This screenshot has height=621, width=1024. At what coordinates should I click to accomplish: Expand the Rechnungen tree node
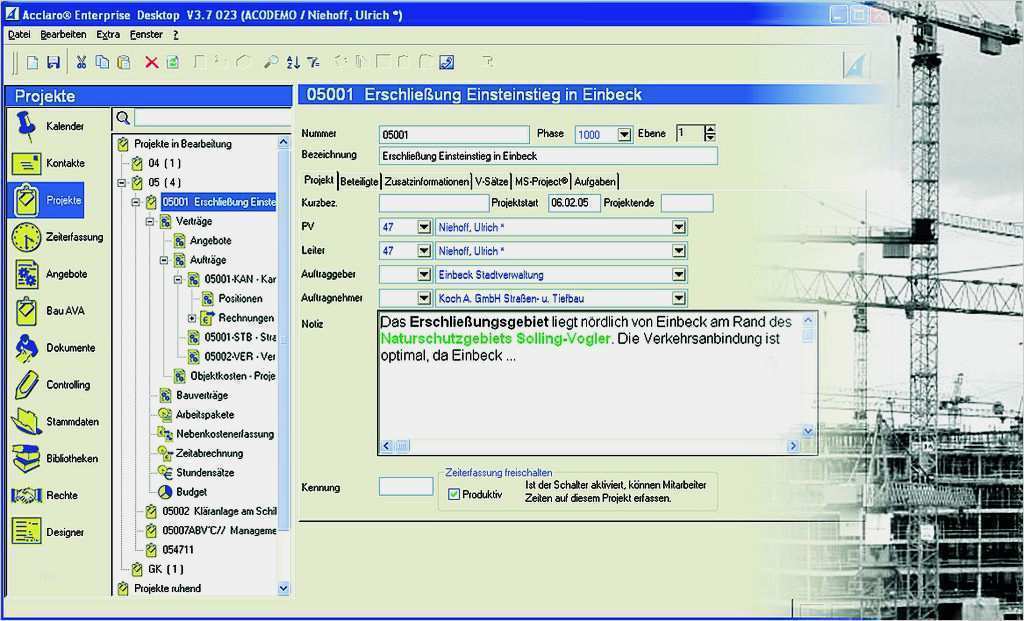pos(191,318)
